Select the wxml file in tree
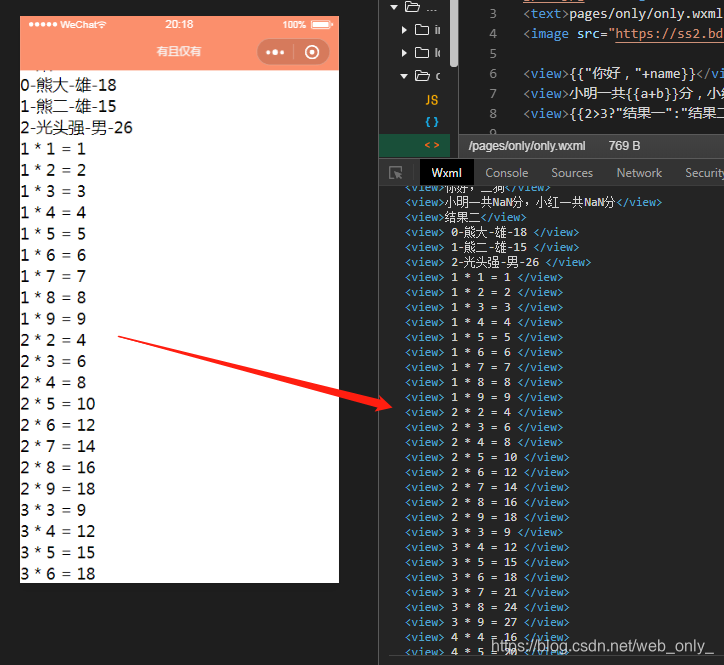This screenshot has height=665, width=724. click(432, 145)
